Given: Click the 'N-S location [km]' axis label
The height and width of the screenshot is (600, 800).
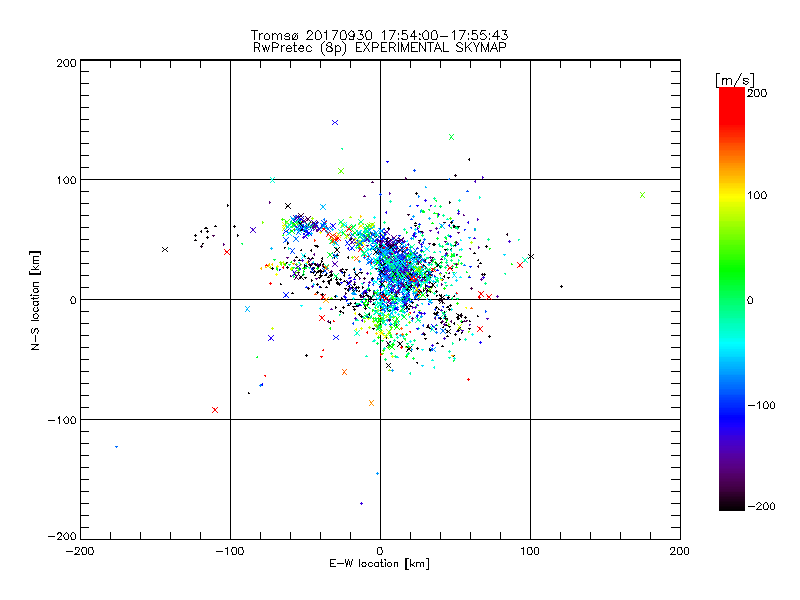Looking at the screenshot, I should (35, 300).
